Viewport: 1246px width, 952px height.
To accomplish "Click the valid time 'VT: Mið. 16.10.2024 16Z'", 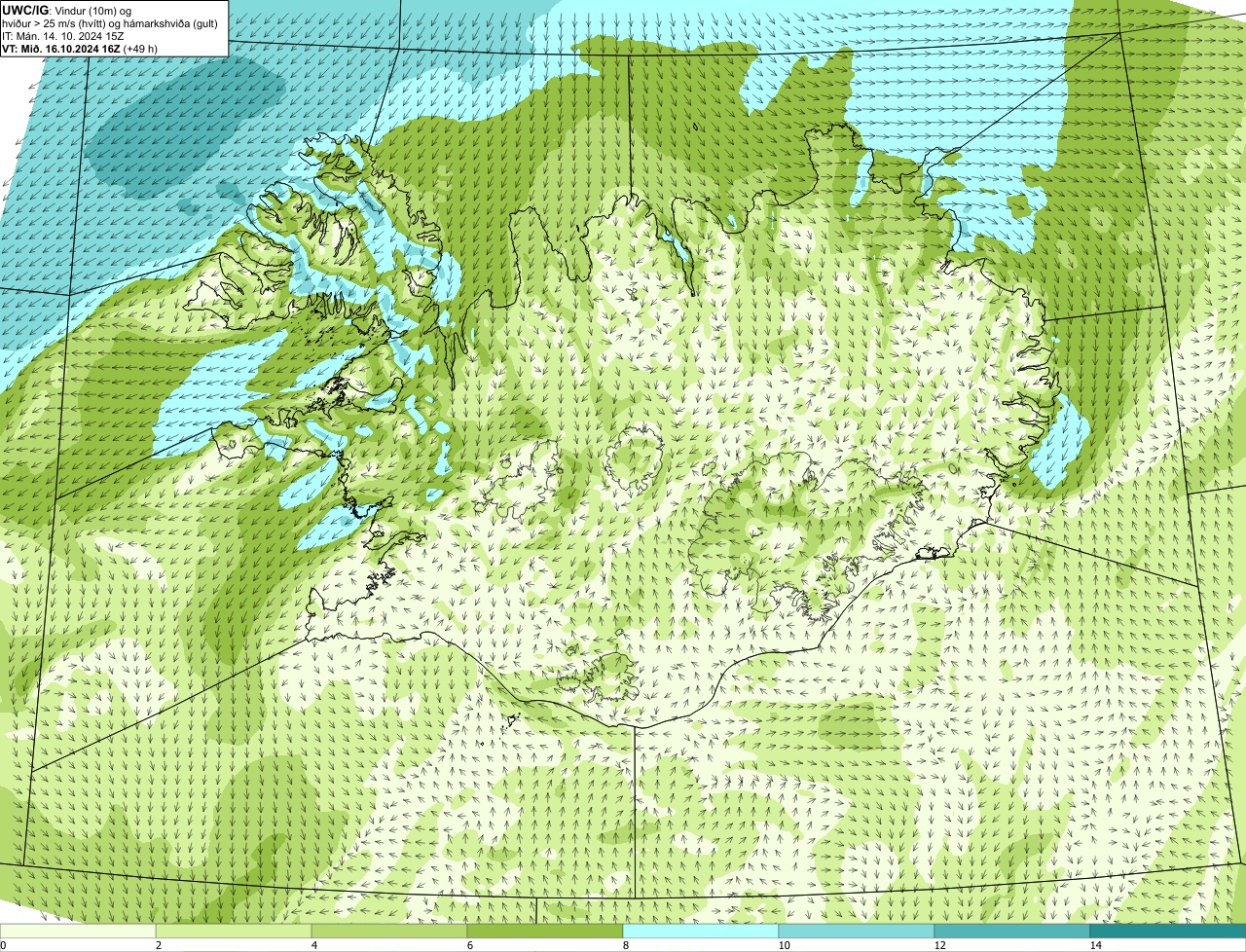I will point(60,48).
